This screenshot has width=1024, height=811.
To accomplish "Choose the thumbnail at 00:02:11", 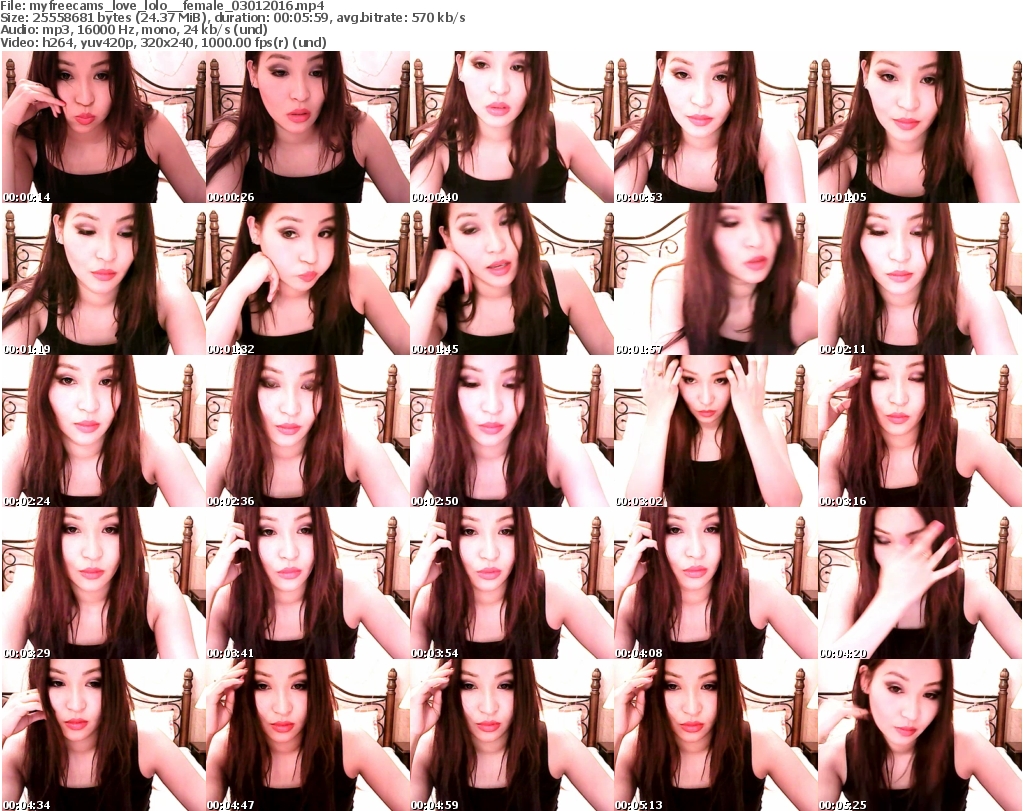I will pyautogui.click(x=919, y=280).
